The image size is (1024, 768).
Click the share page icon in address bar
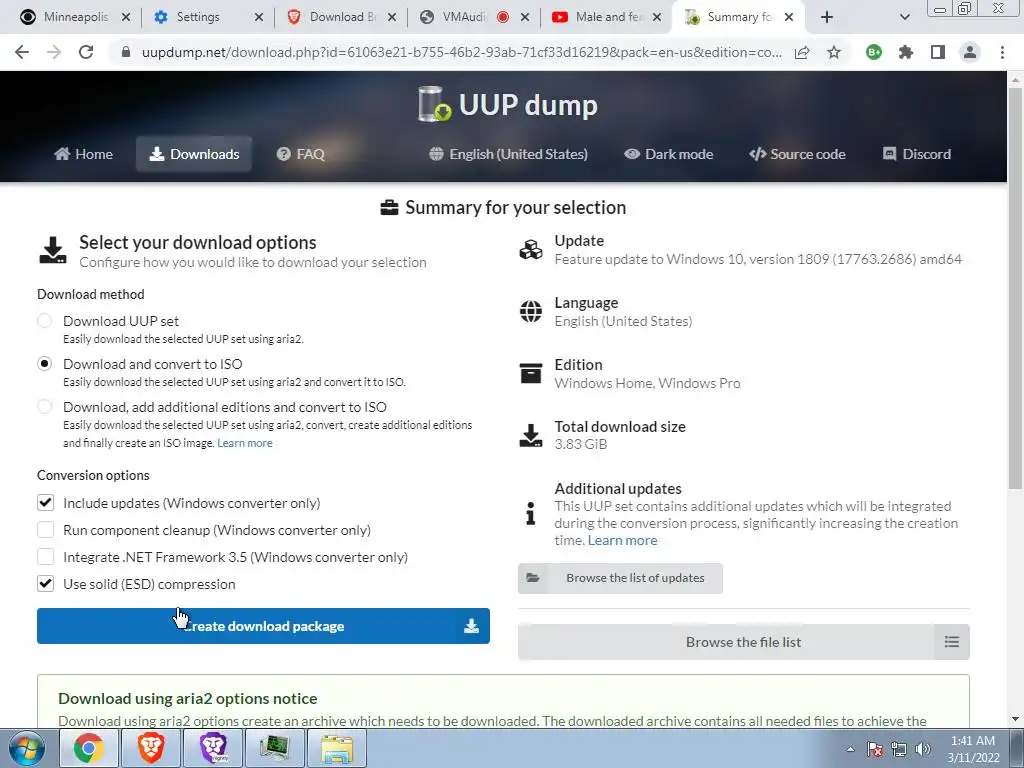(802, 52)
